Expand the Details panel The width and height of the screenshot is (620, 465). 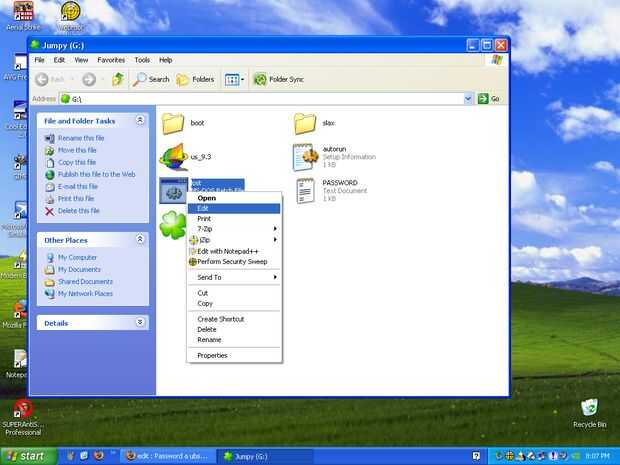(140, 322)
